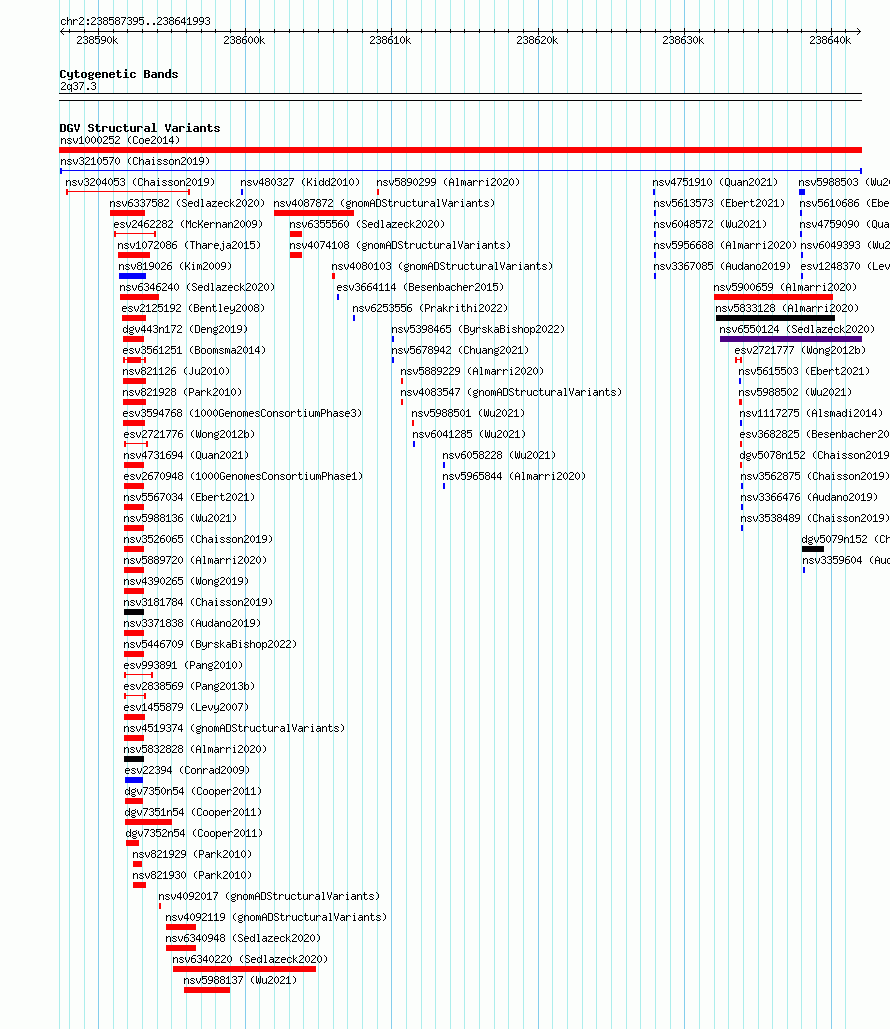Open nsv4083547 (gnomADStructuralVariants) entry
Image resolution: width=890 pixels, height=1029 pixels.
(x=511, y=392)
